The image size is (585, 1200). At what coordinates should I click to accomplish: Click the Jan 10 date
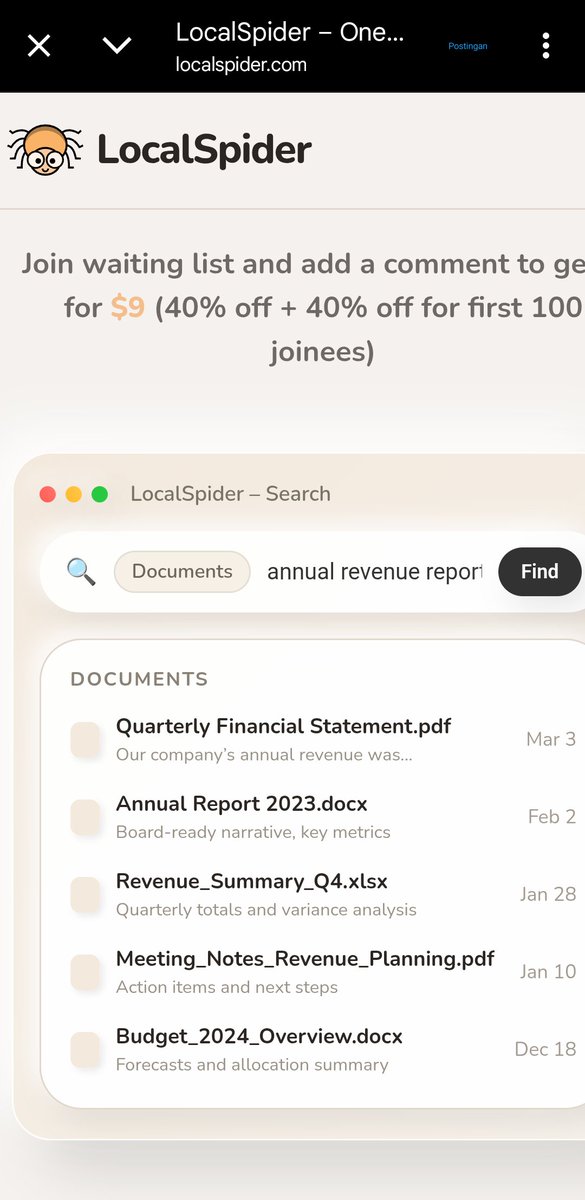click(x=548, y=972)
